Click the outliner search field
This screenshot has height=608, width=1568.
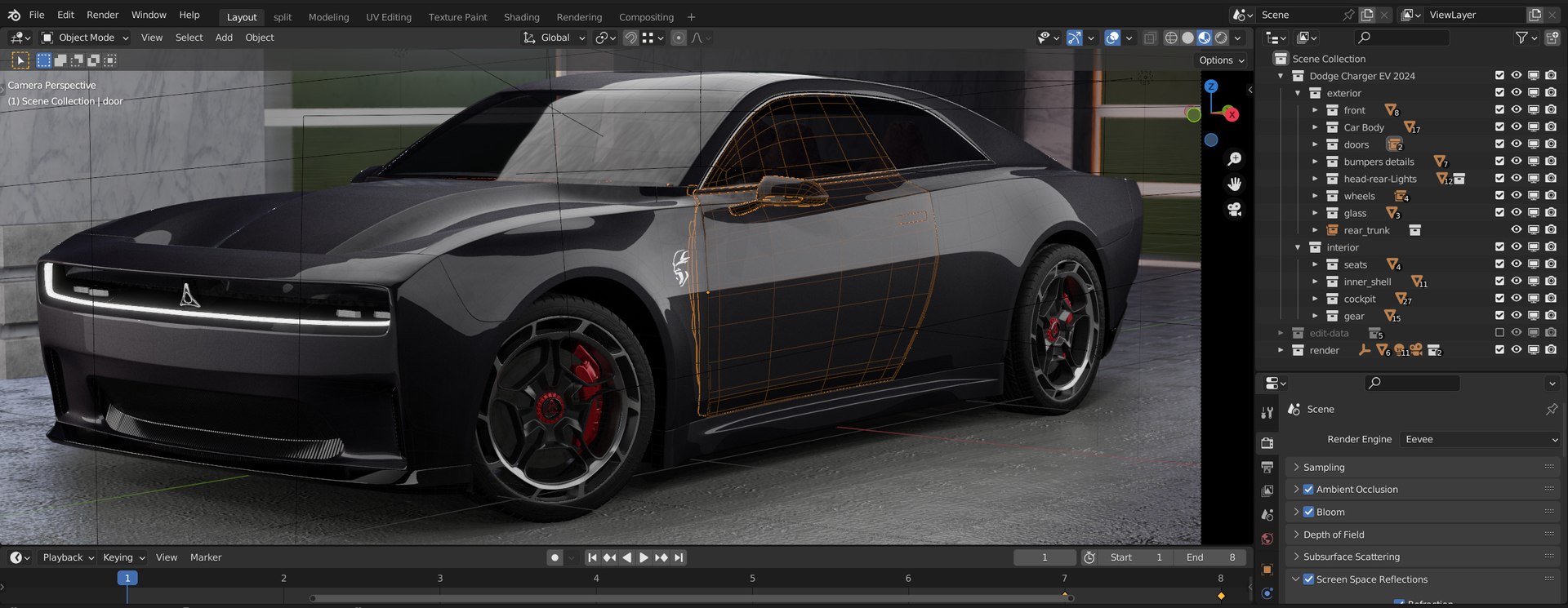1401,38
